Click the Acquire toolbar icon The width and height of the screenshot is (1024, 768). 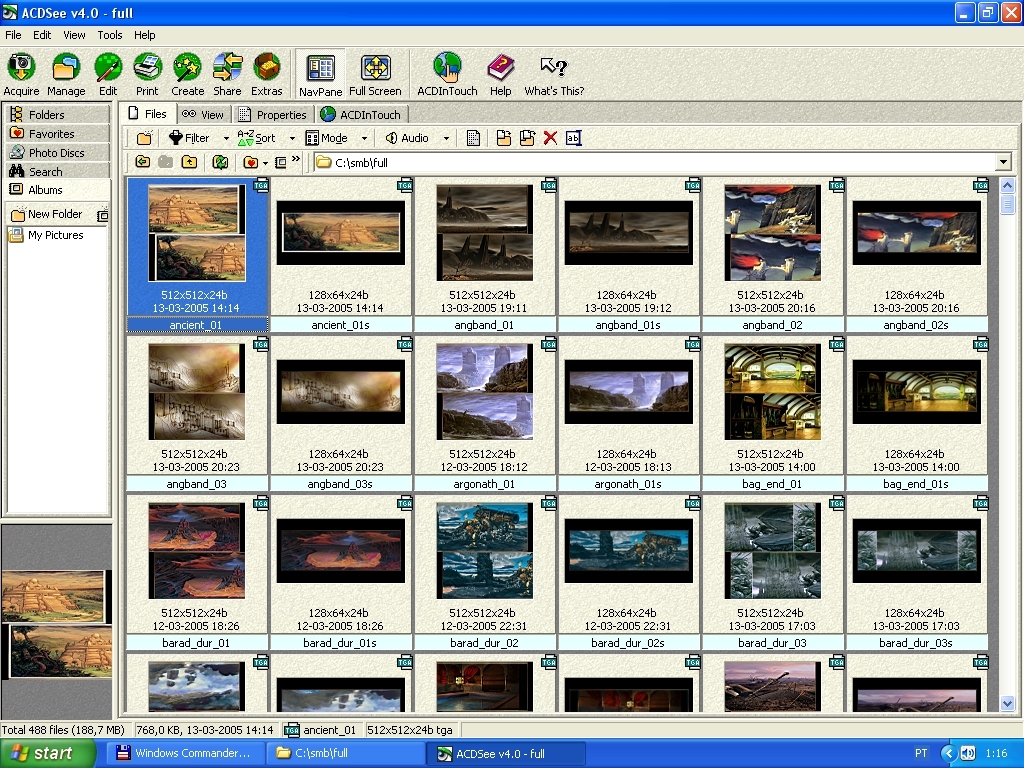click(x=21, y=75)
